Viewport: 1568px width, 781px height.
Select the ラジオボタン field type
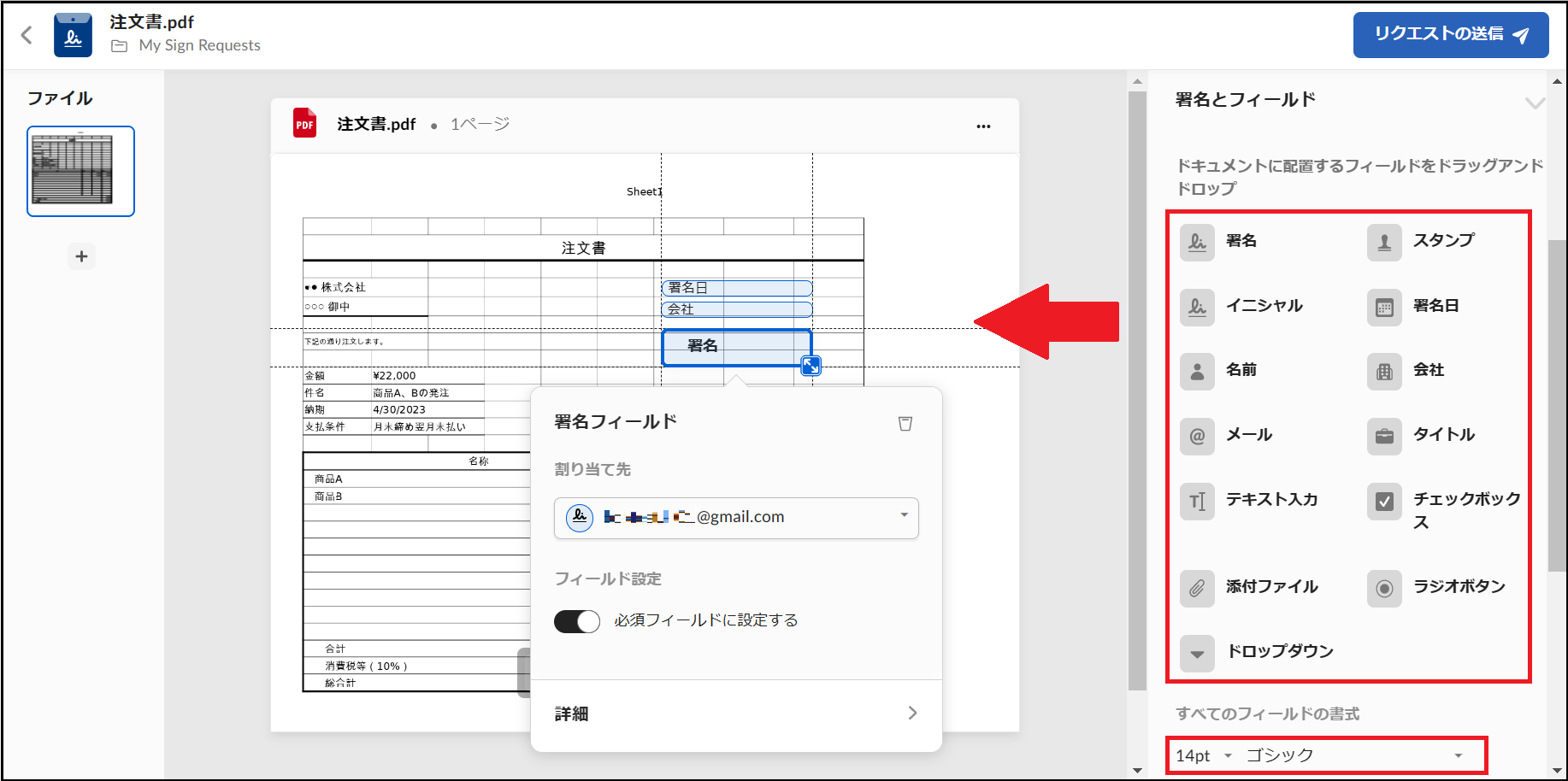[1384, 588]
